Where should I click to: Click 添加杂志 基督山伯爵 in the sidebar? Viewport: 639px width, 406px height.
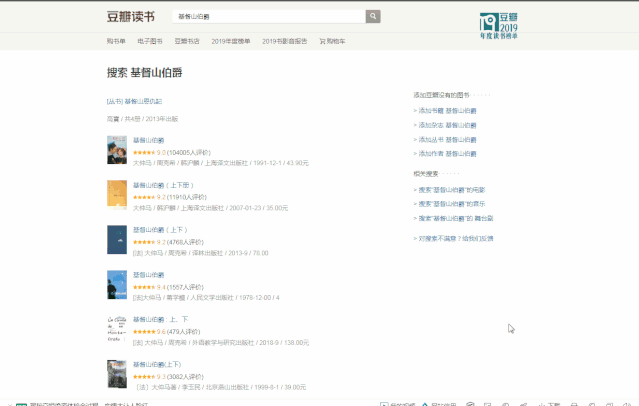(445, 125)
